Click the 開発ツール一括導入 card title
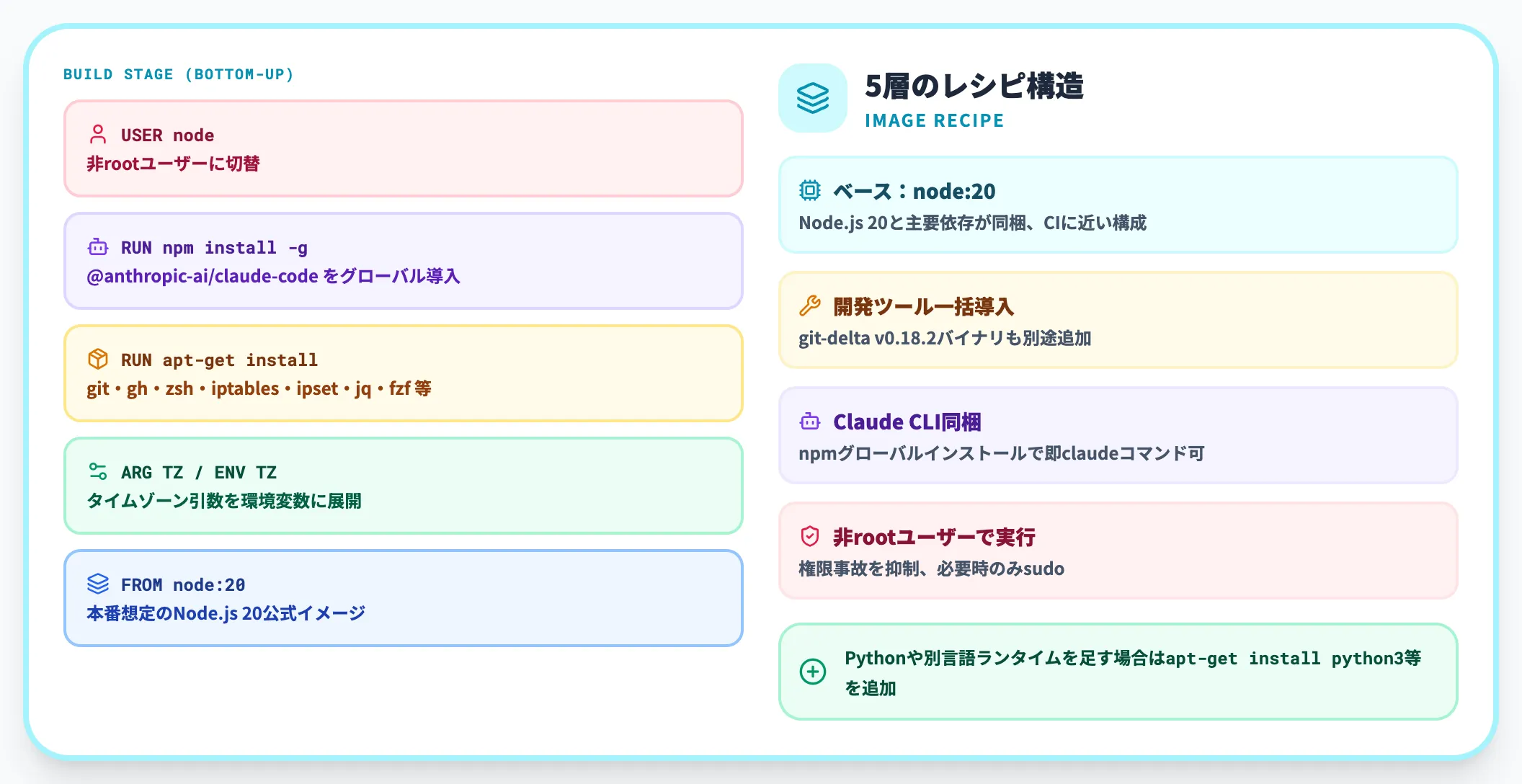The height and width of the screenshot is (784, 1522). coord(924,306)
